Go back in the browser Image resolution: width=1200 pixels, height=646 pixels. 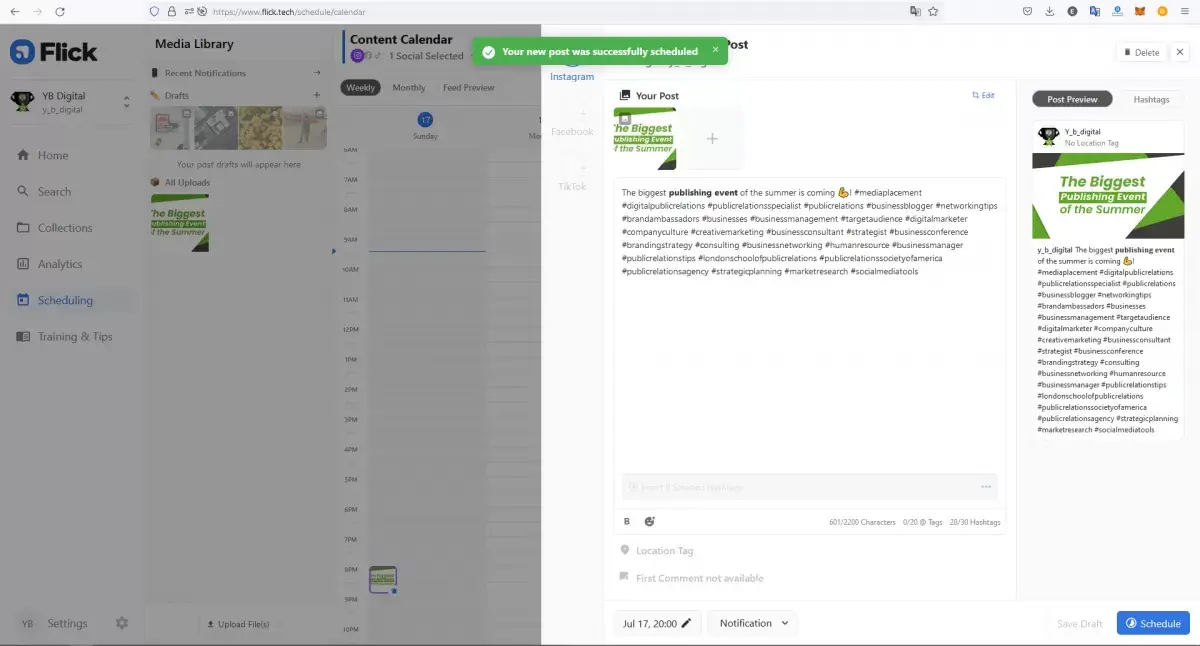(14, 11)
